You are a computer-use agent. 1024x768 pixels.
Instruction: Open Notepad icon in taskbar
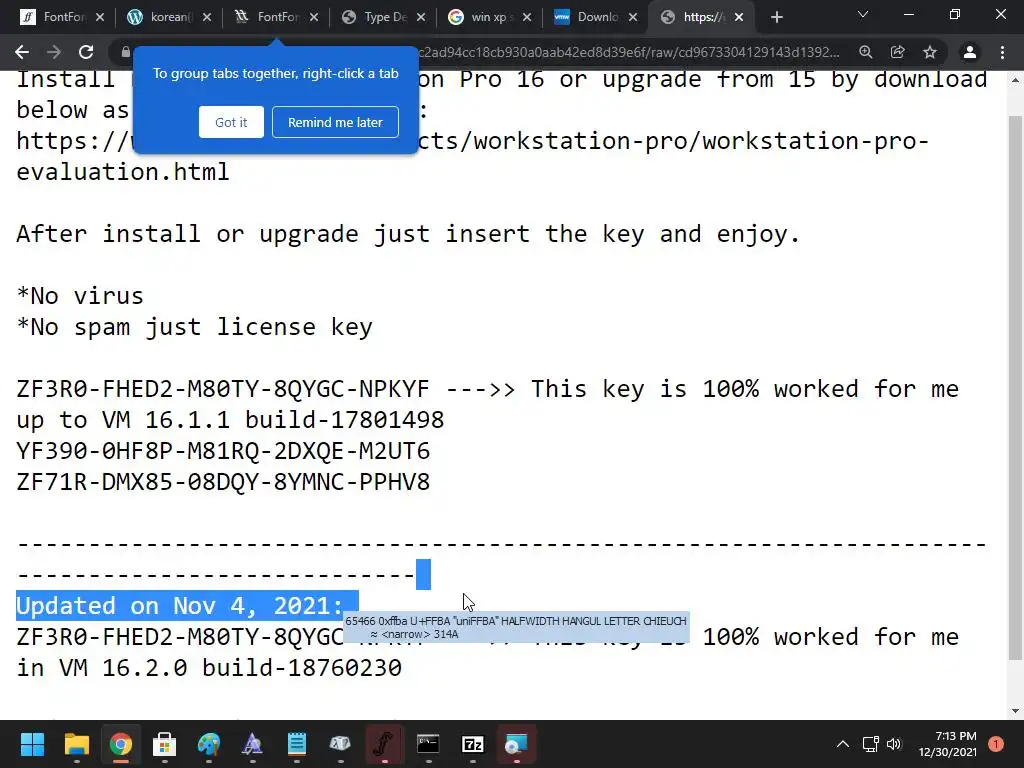tap(296, 744)
